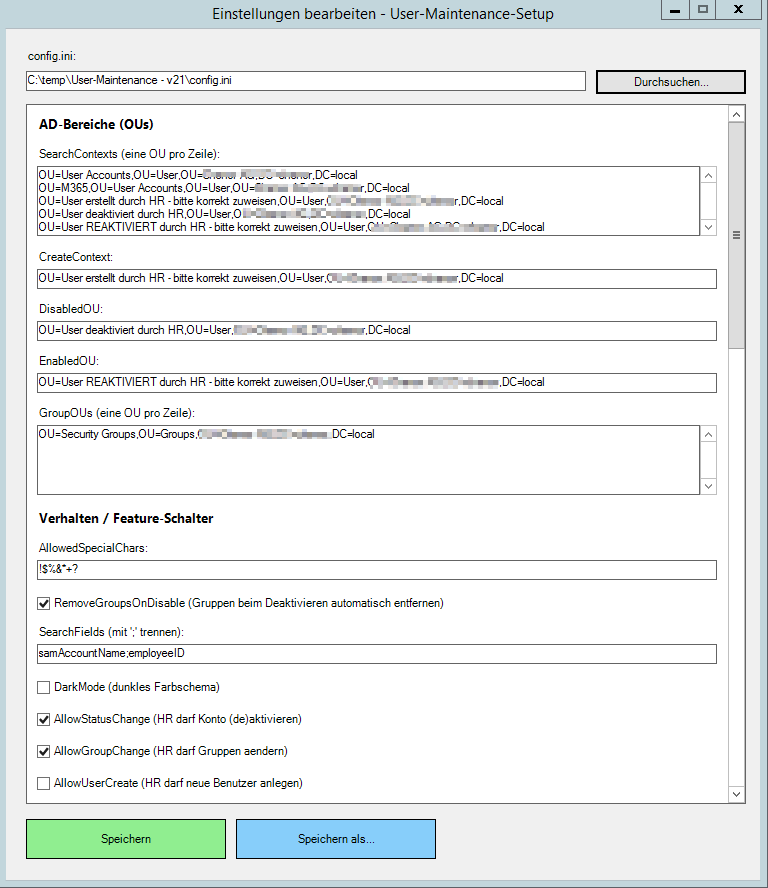The height and width of the screenshot is (888, 768).
Task: Click SearchContexts scrollbar up arrow
Action: click(708, 175)
